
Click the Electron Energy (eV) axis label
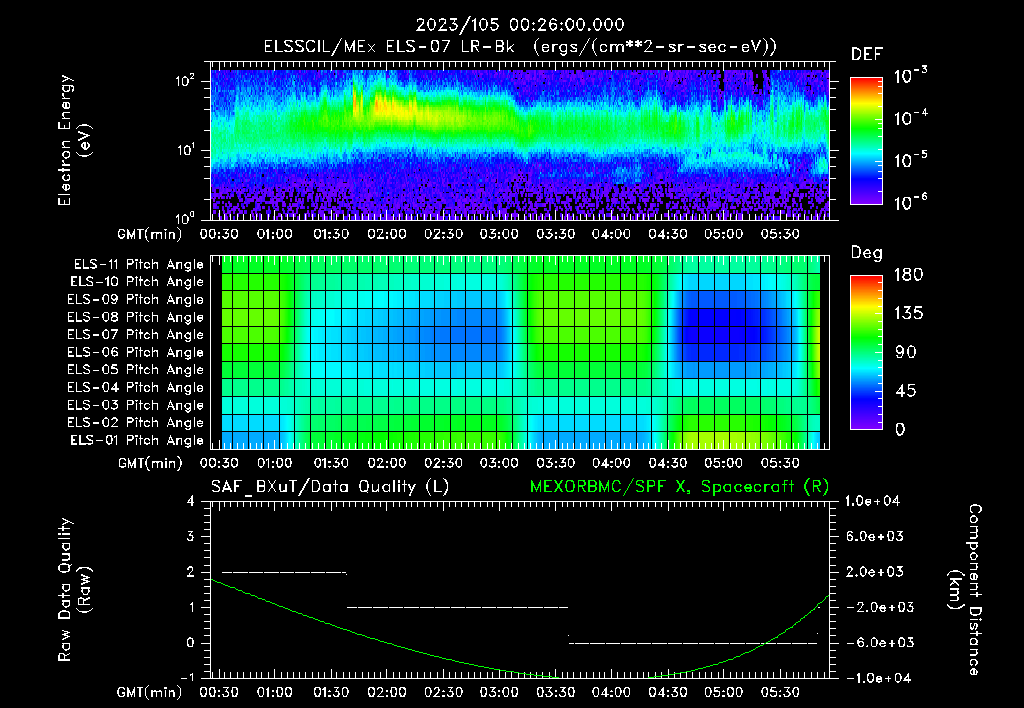click(74, 140)
